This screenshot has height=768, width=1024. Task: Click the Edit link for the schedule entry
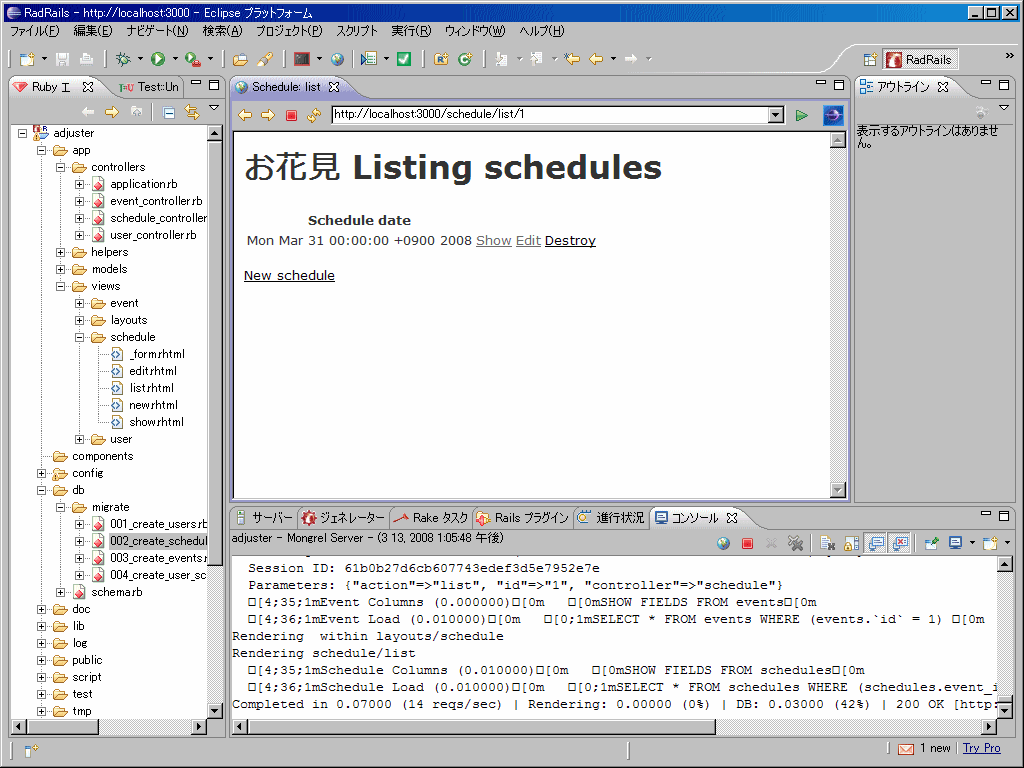pos(528,240)
